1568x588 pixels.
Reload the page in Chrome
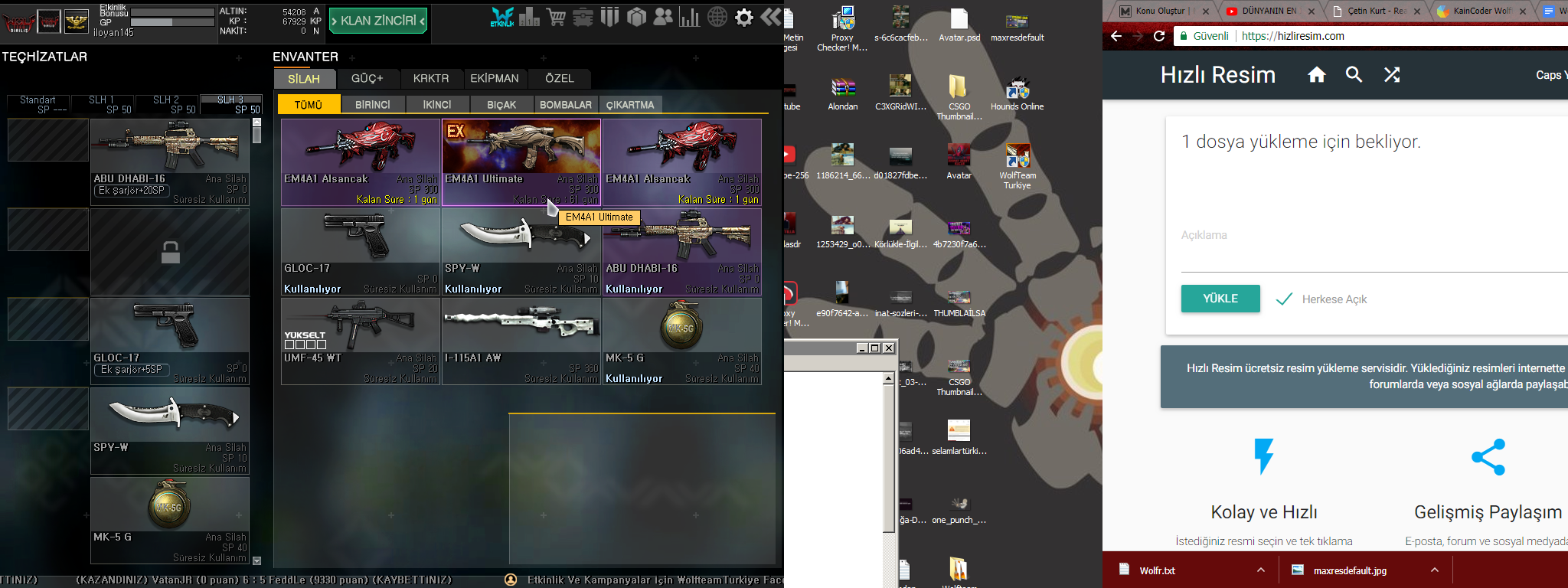pos(1159,36)
